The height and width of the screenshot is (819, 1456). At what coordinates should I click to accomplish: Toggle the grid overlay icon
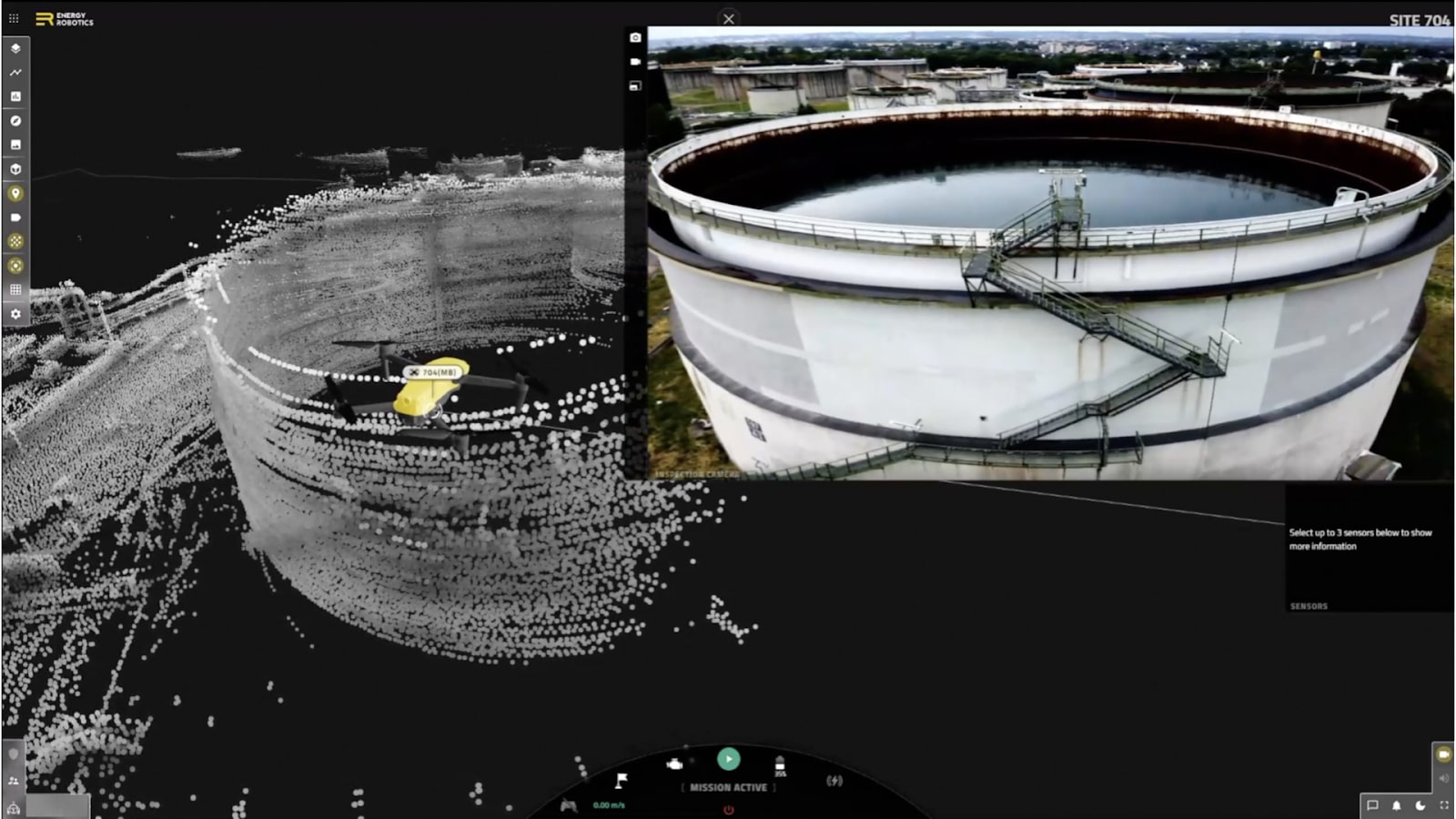point(15,289)
